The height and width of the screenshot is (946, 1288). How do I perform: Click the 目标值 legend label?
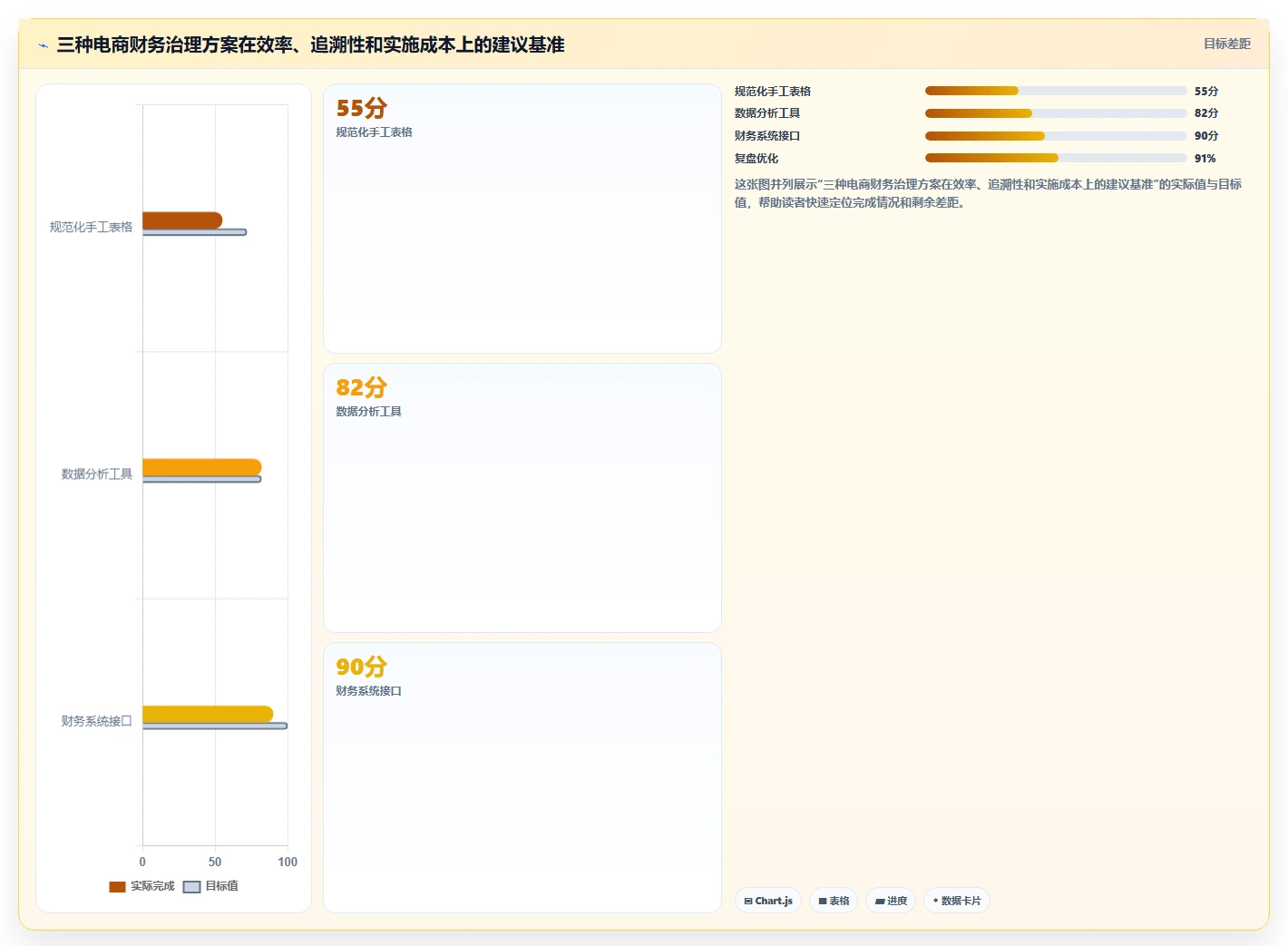[221, 886]
